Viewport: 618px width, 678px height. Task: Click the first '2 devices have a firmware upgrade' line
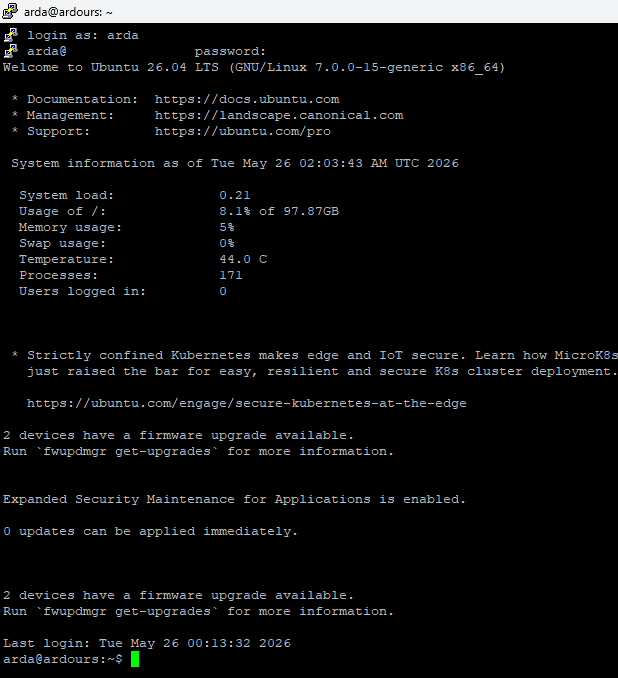(x=178, y=435)
